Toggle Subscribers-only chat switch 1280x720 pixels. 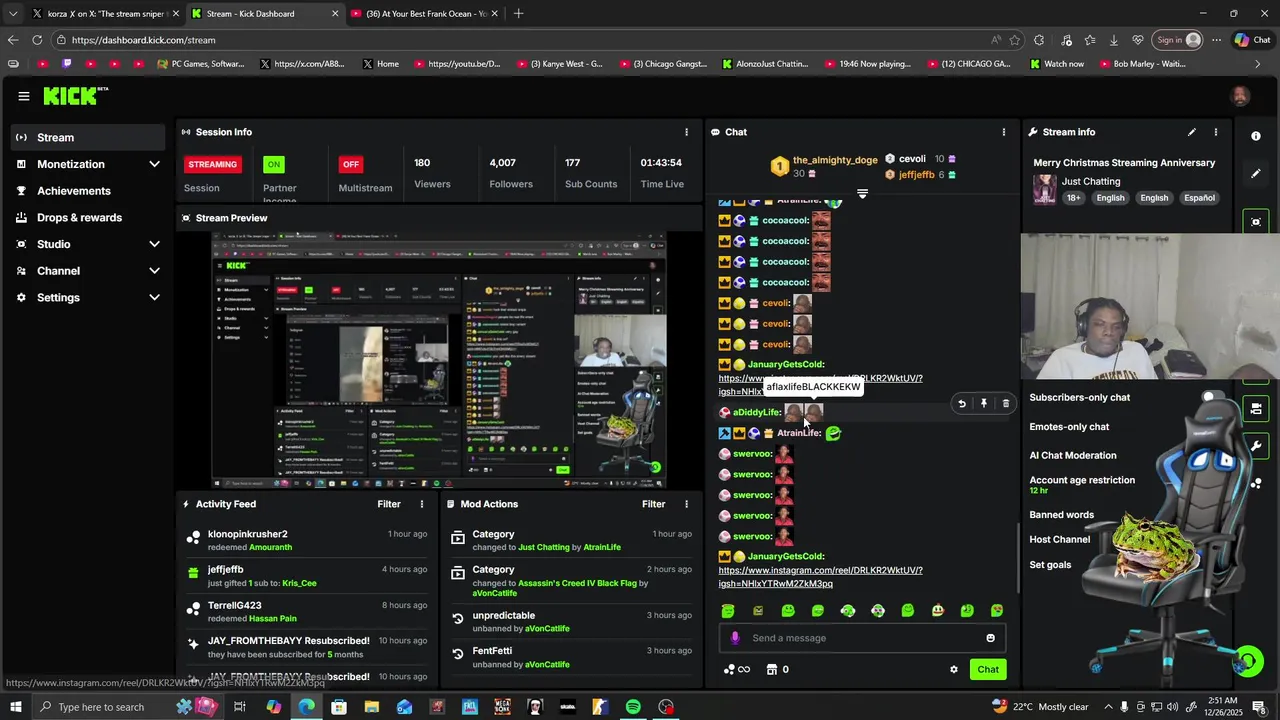click(1215, 398)
